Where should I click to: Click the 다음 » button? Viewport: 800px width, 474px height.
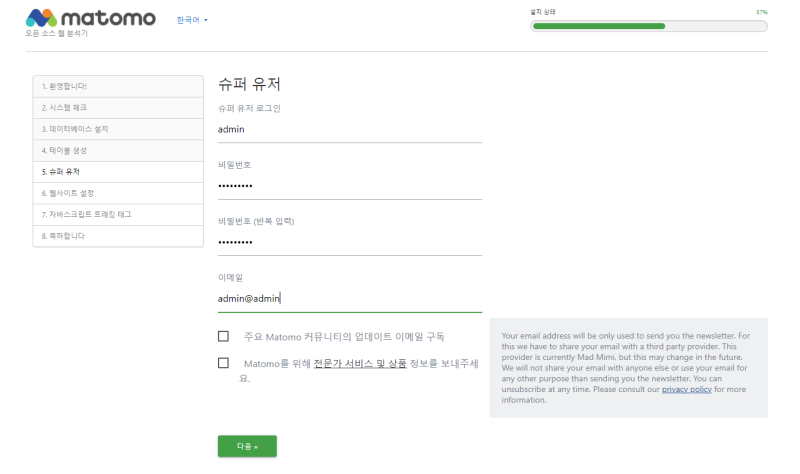coord(247,446)
